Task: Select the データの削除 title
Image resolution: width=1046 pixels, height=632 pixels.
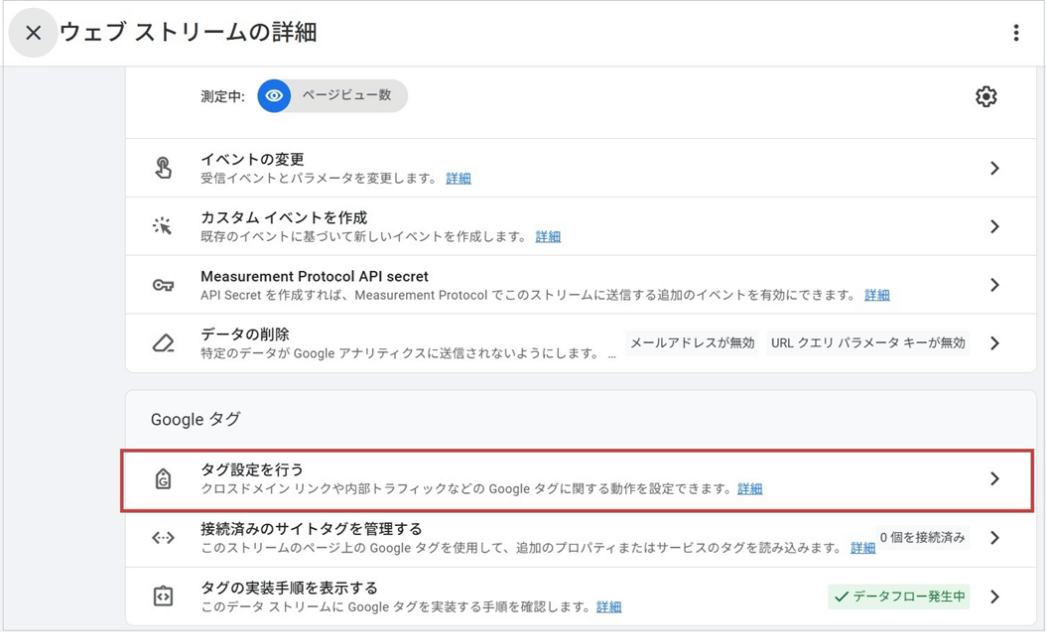Action: [245, 334]
